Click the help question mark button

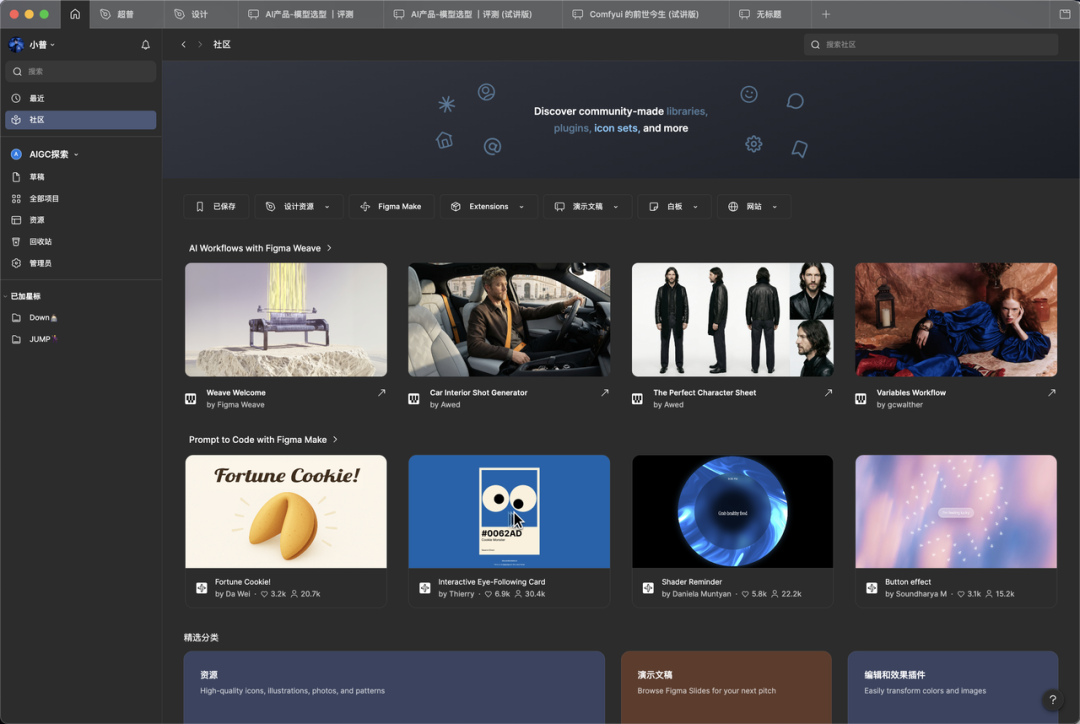point(1052,700)
